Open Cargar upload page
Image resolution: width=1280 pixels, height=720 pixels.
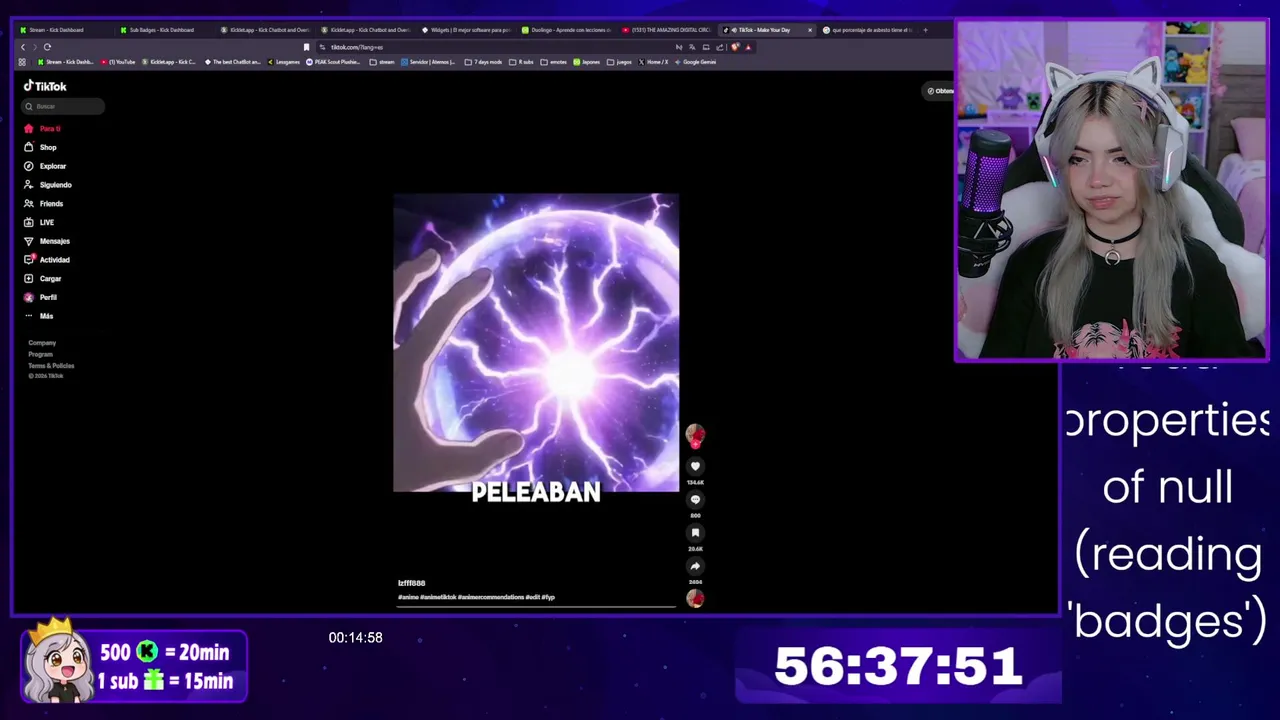click(x=43, y=278)
